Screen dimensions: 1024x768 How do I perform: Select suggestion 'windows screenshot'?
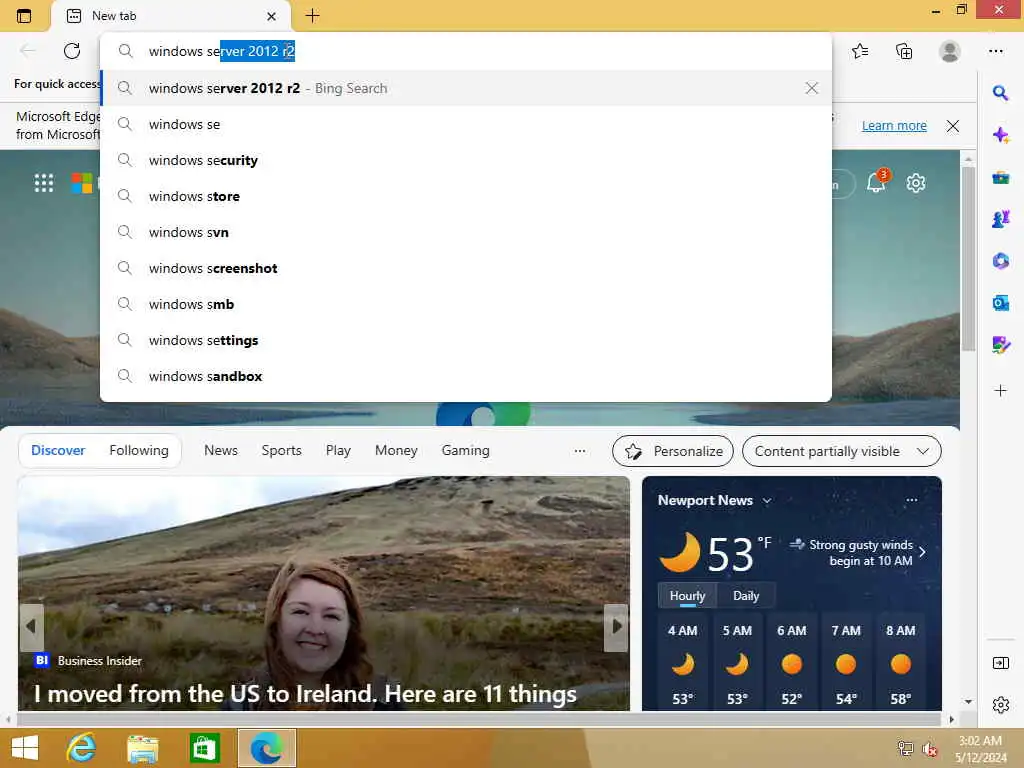(466, 268)
